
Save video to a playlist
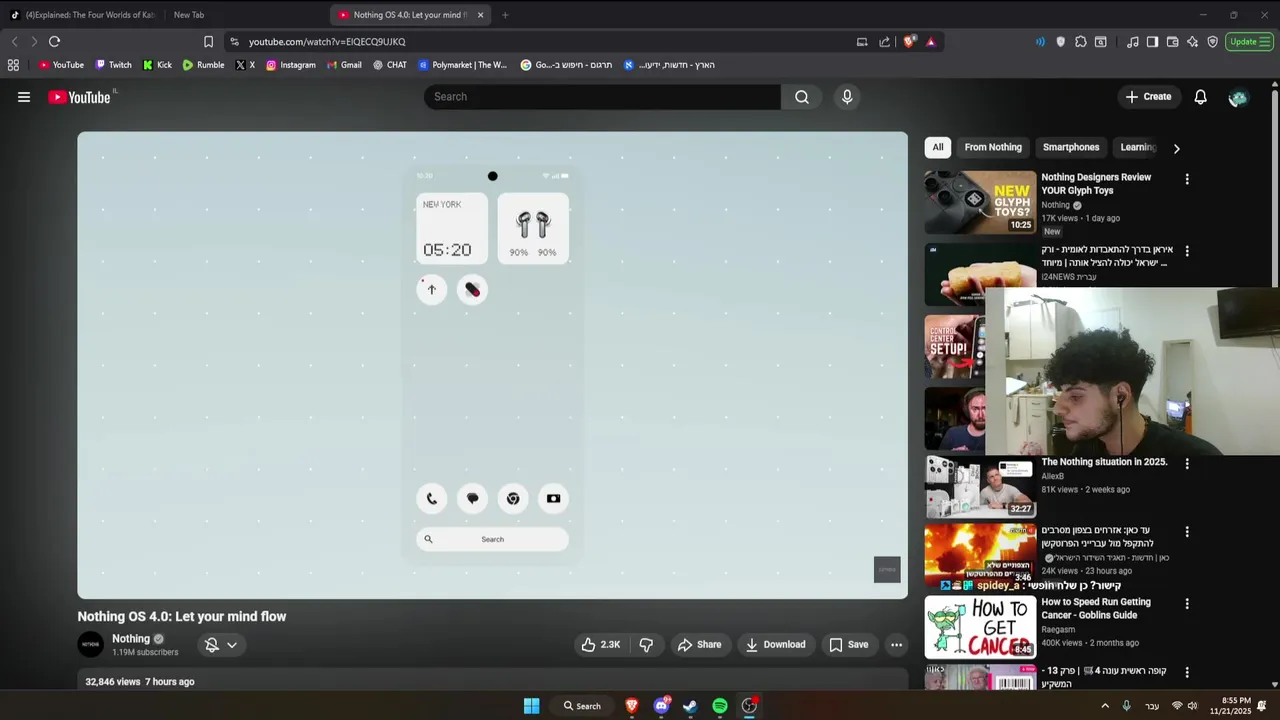click(x=848, y=645)
